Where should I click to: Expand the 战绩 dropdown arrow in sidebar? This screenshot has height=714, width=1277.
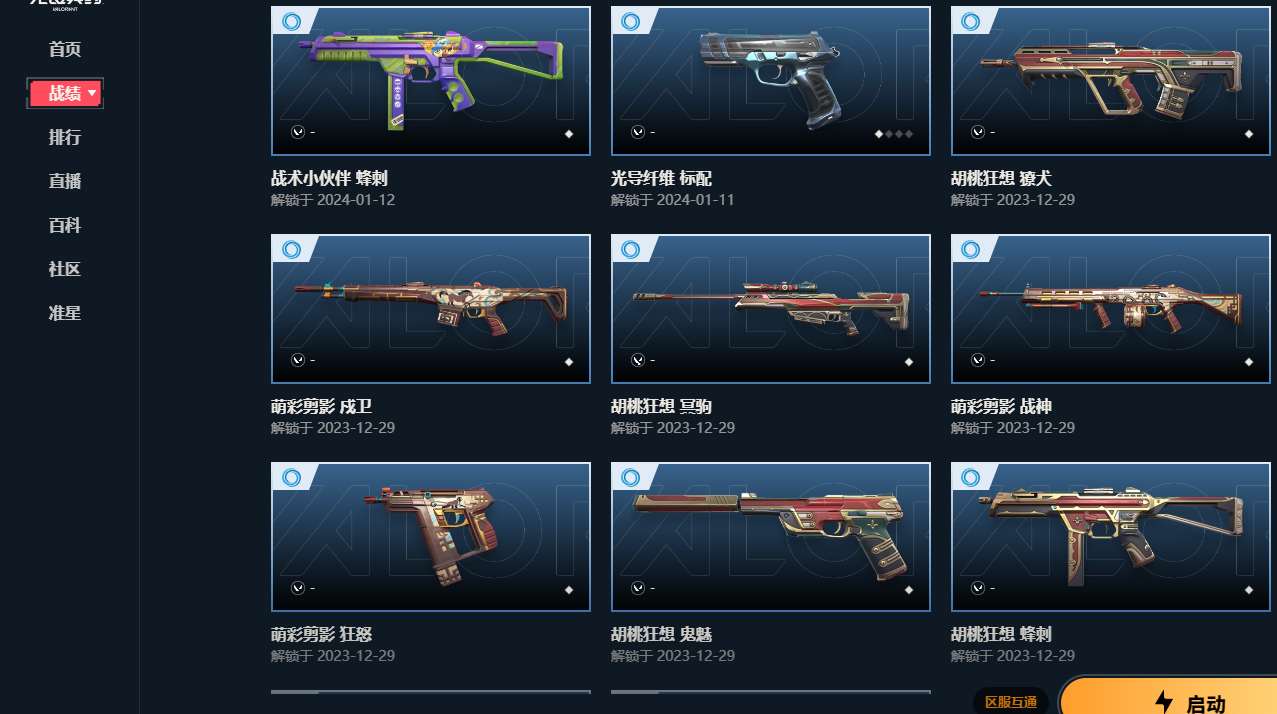[92, 93]
